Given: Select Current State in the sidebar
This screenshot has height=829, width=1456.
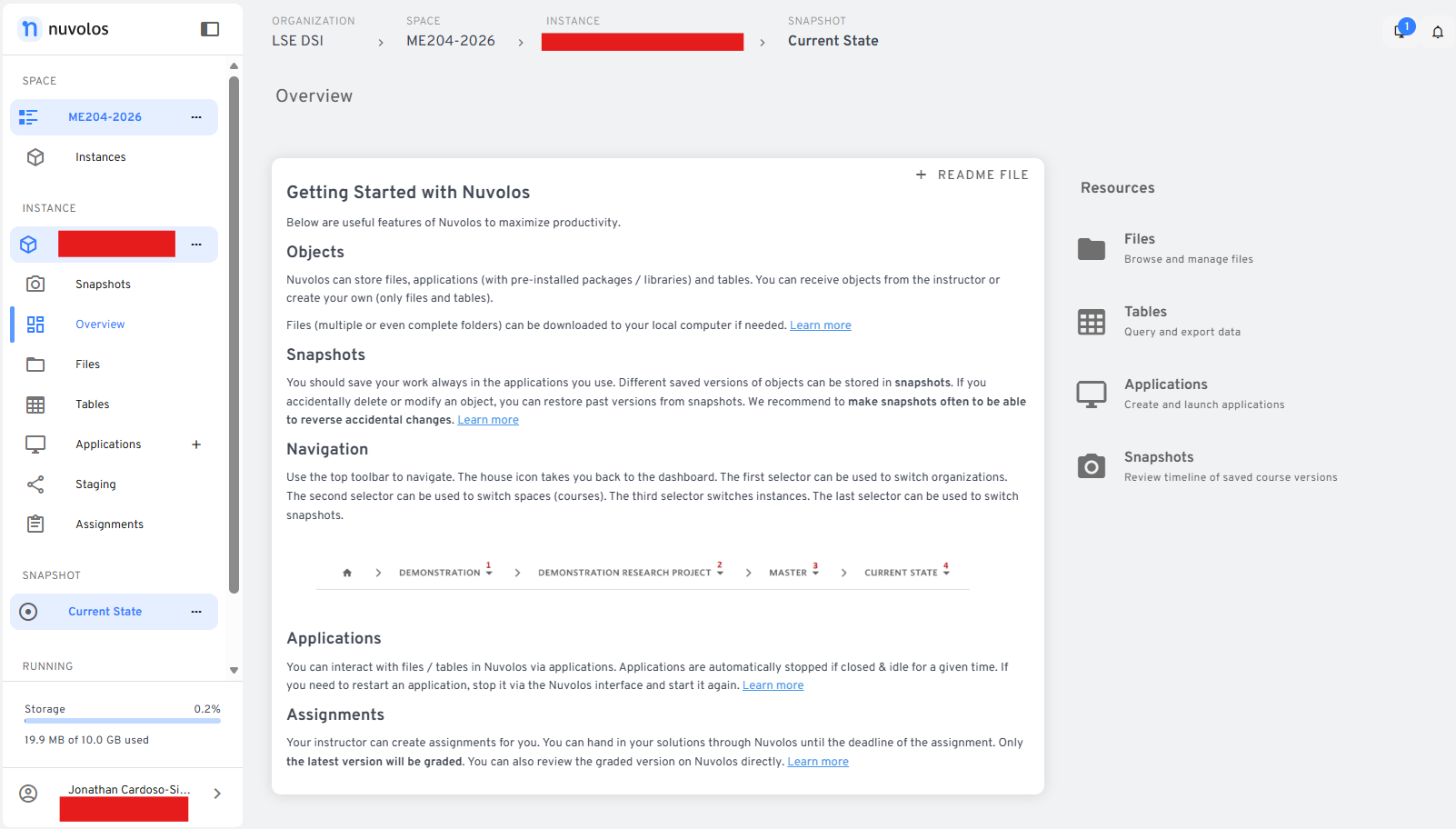Looking at the screenshot, I should pos(105,612).
